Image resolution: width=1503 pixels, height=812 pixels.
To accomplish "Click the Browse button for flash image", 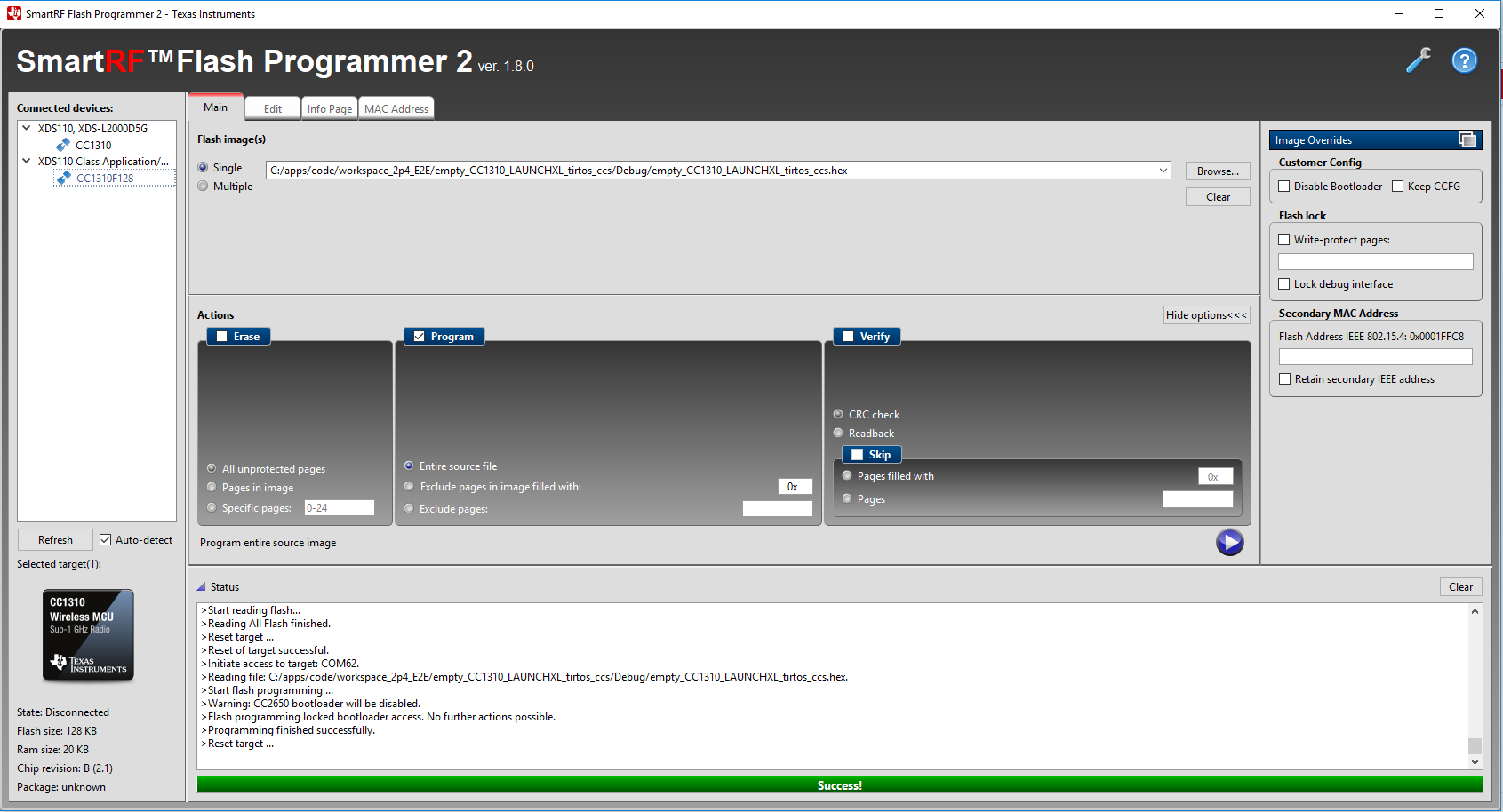I will tap(1218, 171).
